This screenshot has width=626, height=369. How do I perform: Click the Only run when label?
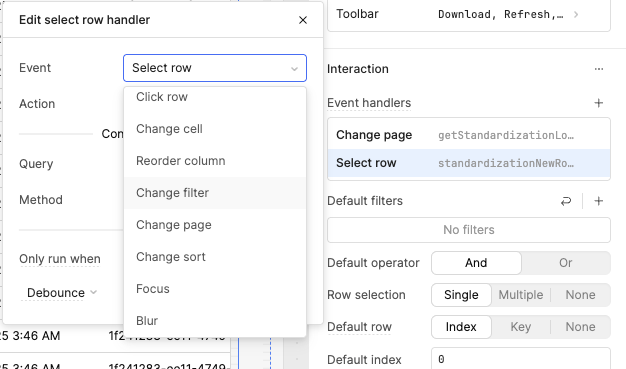coord(60,259)
